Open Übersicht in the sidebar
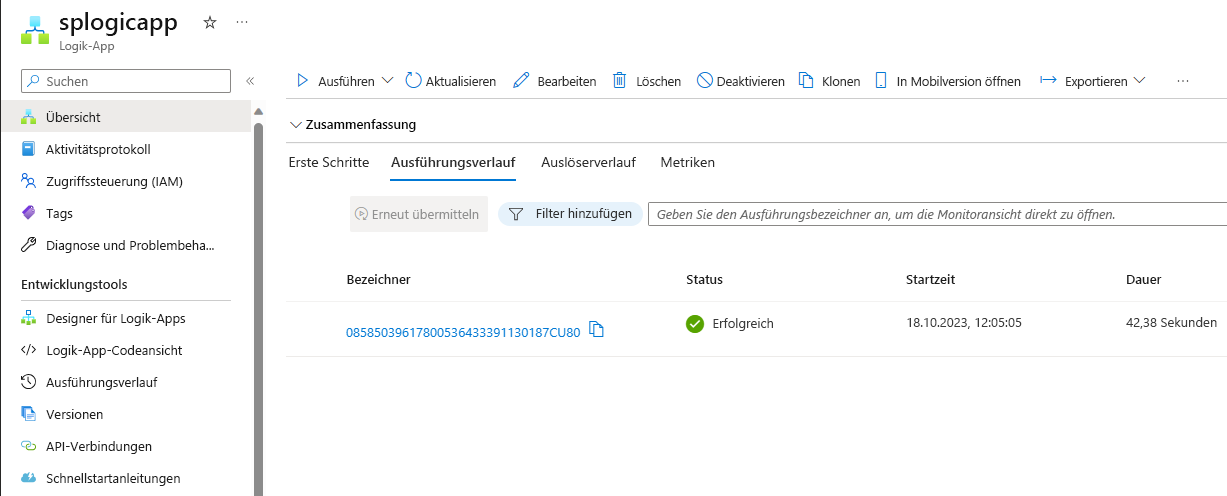Viewport: 1227px width, 496px height. coord(125,117)
